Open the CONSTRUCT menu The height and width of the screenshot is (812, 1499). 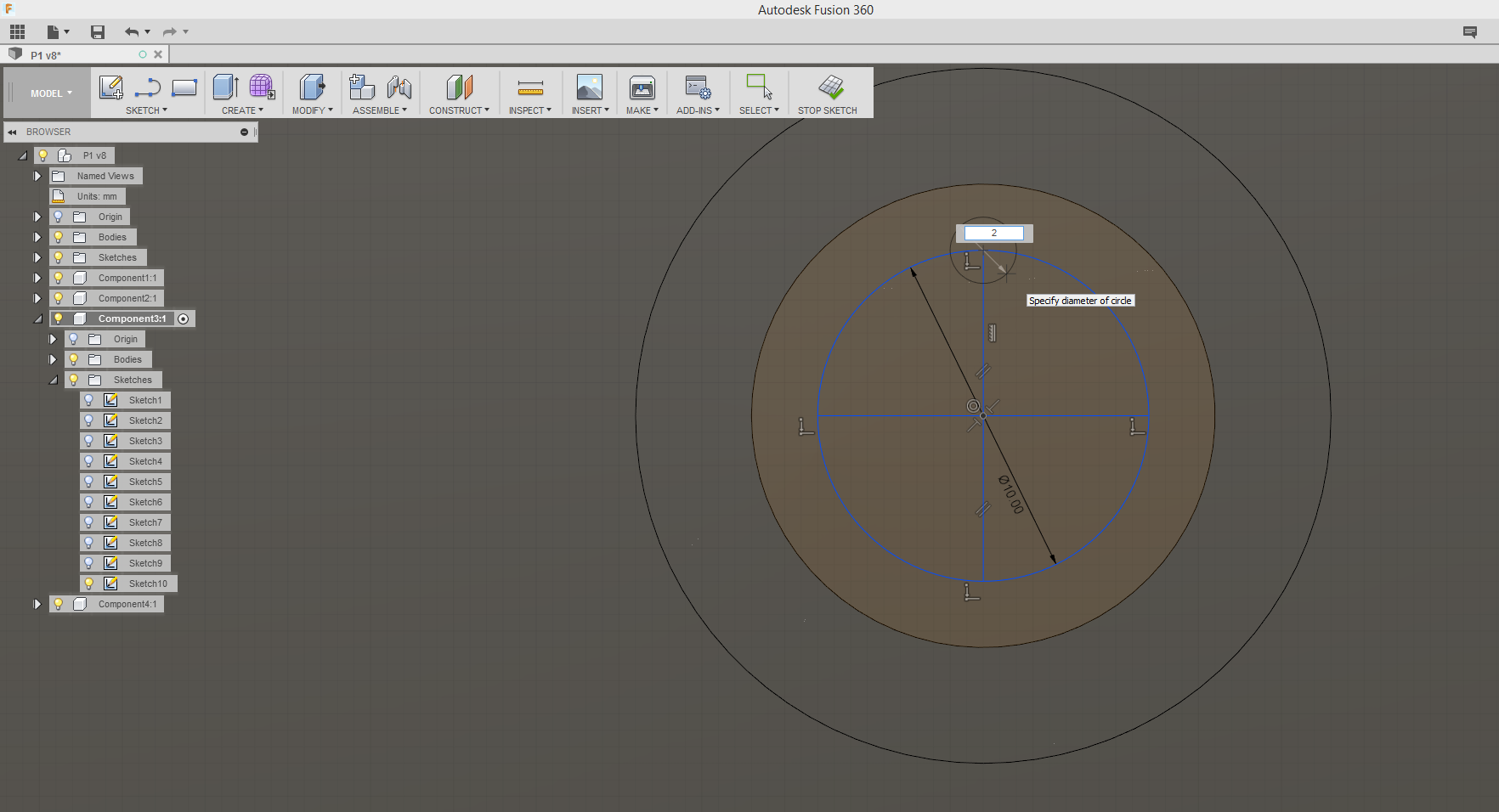(459, 110)
